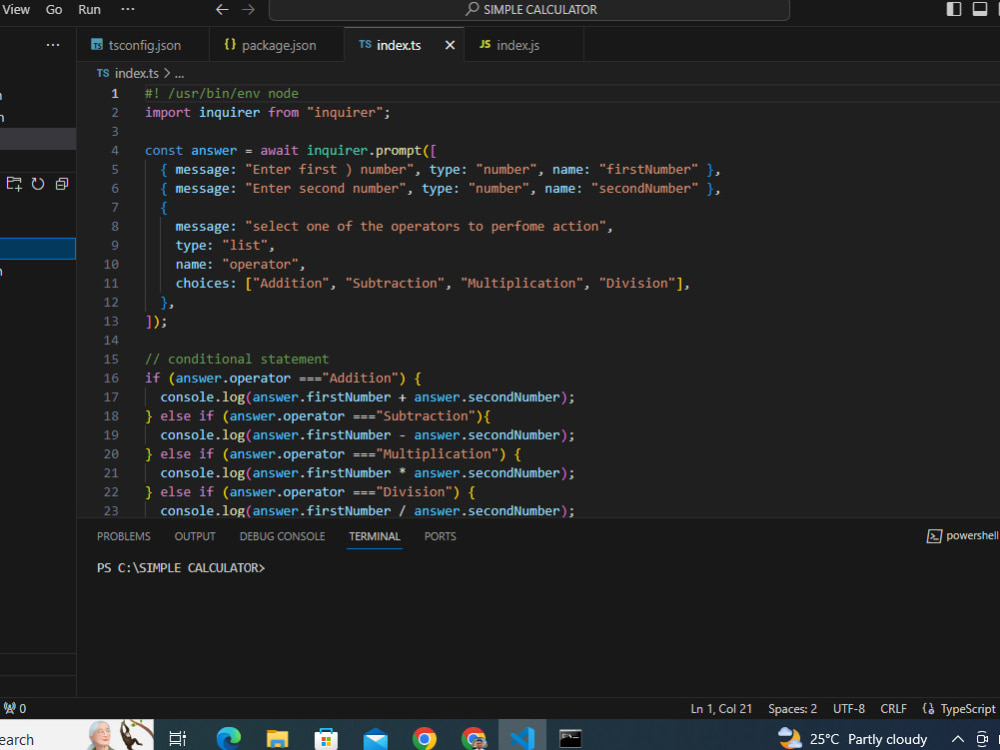Open the OUTPUT panel tab
The image size is (1000, 750).
pyautogui.click(x=195, y=536)
